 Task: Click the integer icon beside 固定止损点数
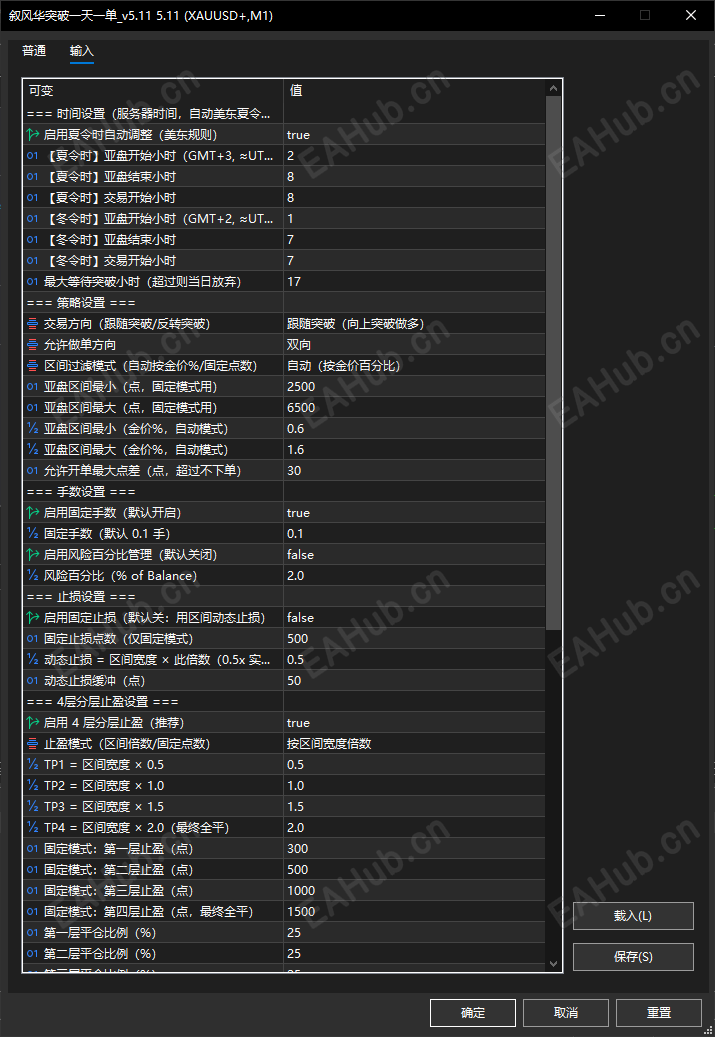click(x=32, y=639)
